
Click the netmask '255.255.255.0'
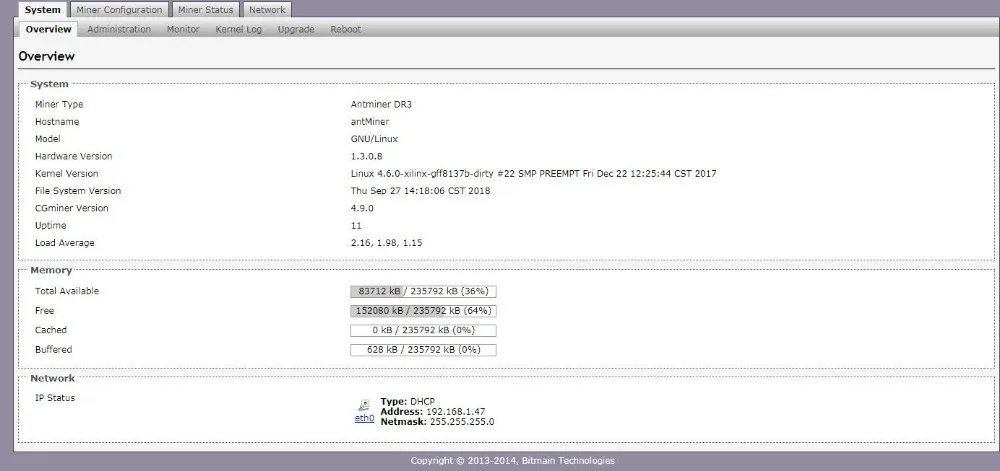pos(462,421)
